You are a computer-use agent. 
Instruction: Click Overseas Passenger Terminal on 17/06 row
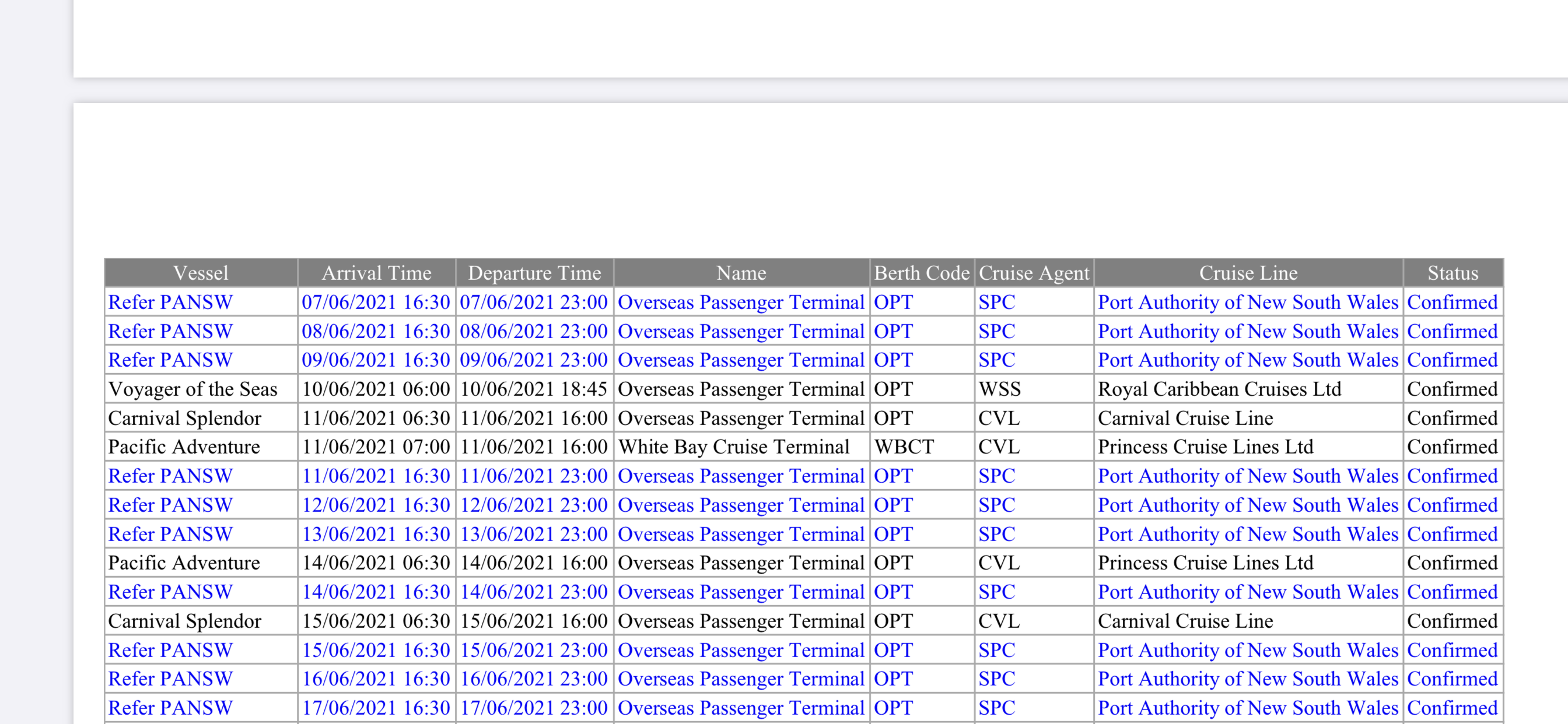(741, 709)
